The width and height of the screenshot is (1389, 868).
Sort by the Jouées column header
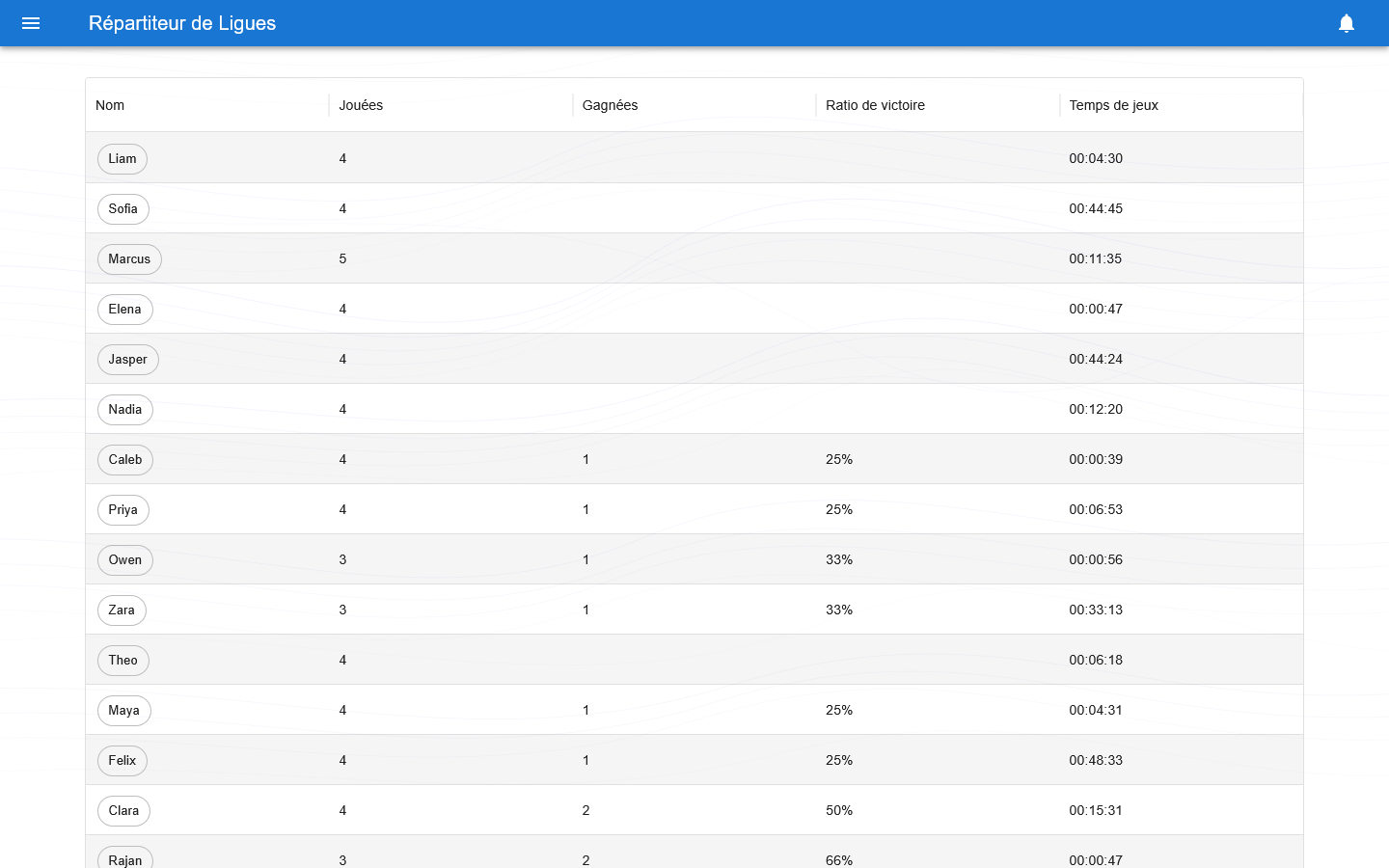point(361,105)
